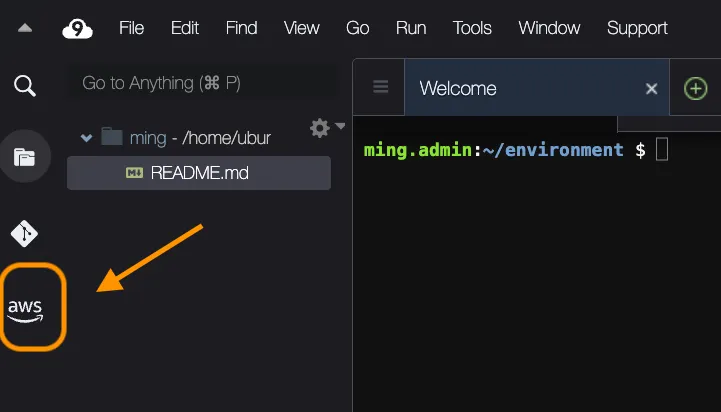721x412 pixels.
Task: Expand dropdown arrow beside gear icon
Action: pos(340,126)
